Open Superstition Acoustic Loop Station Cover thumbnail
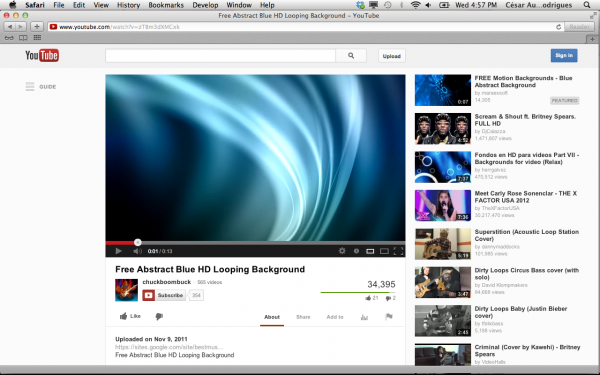The height and width of the screenshot is (375, 600). [x=443, y=244]
